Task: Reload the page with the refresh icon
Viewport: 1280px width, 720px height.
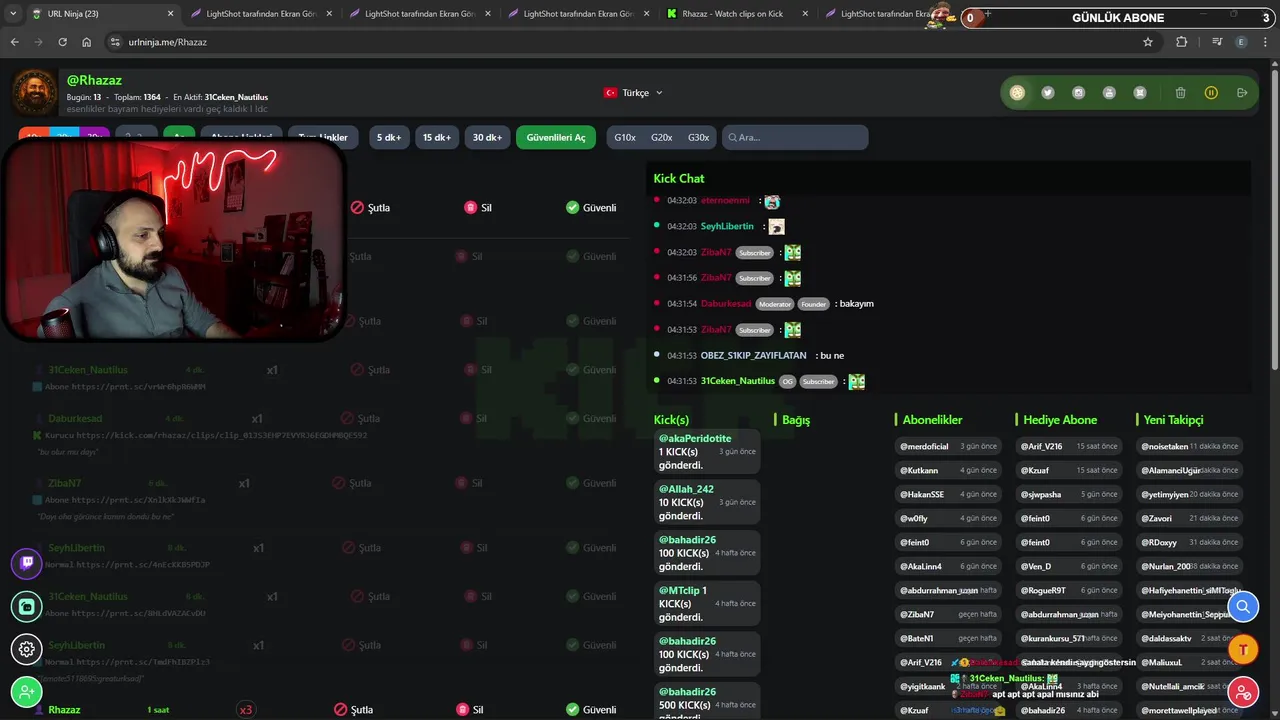Action: coord(62,42)
